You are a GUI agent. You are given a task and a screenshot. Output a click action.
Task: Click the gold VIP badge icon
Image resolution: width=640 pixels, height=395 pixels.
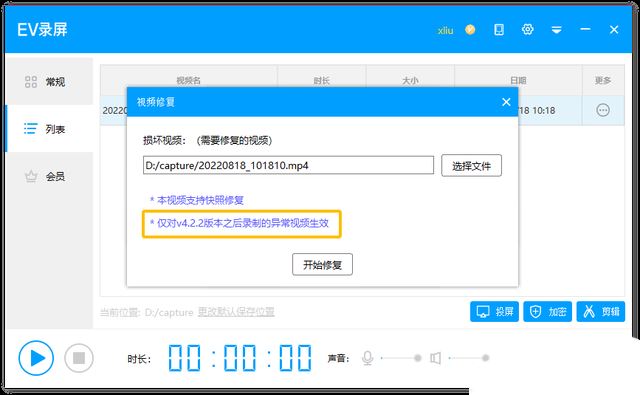coord(470,29)
